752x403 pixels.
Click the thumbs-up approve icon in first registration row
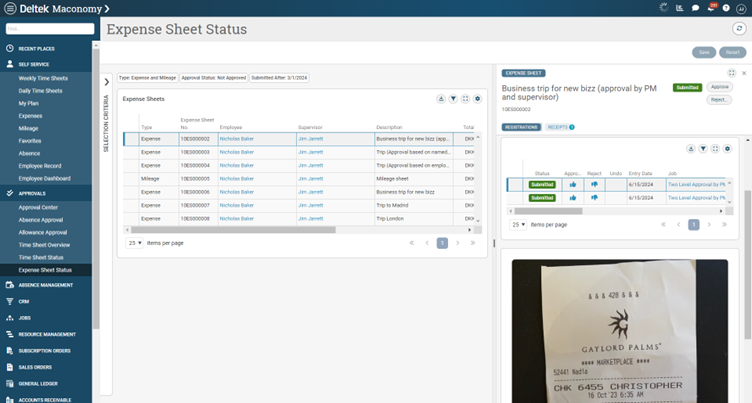coord(573,184)
